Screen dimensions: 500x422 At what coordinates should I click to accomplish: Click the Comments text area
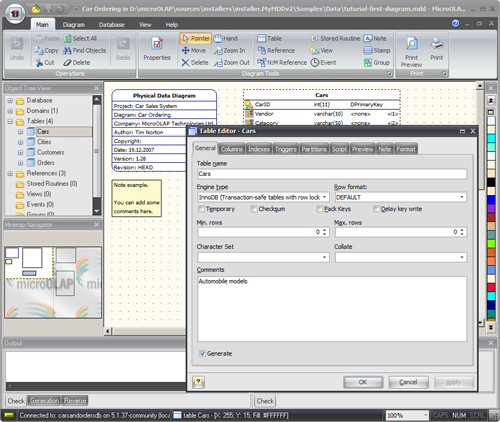332,309
